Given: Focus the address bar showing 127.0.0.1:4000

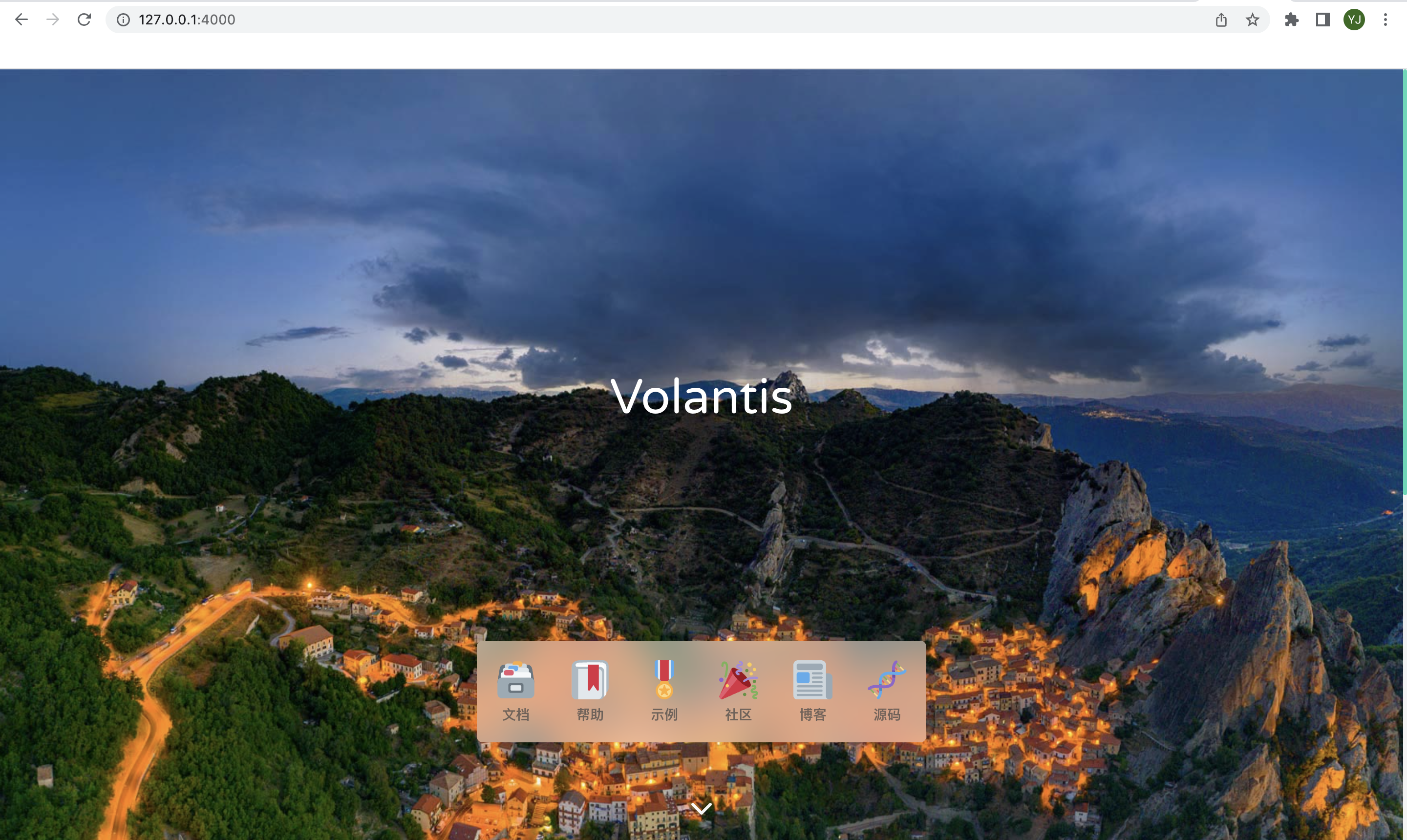Looking at the screenshot, I should [657, 20].
